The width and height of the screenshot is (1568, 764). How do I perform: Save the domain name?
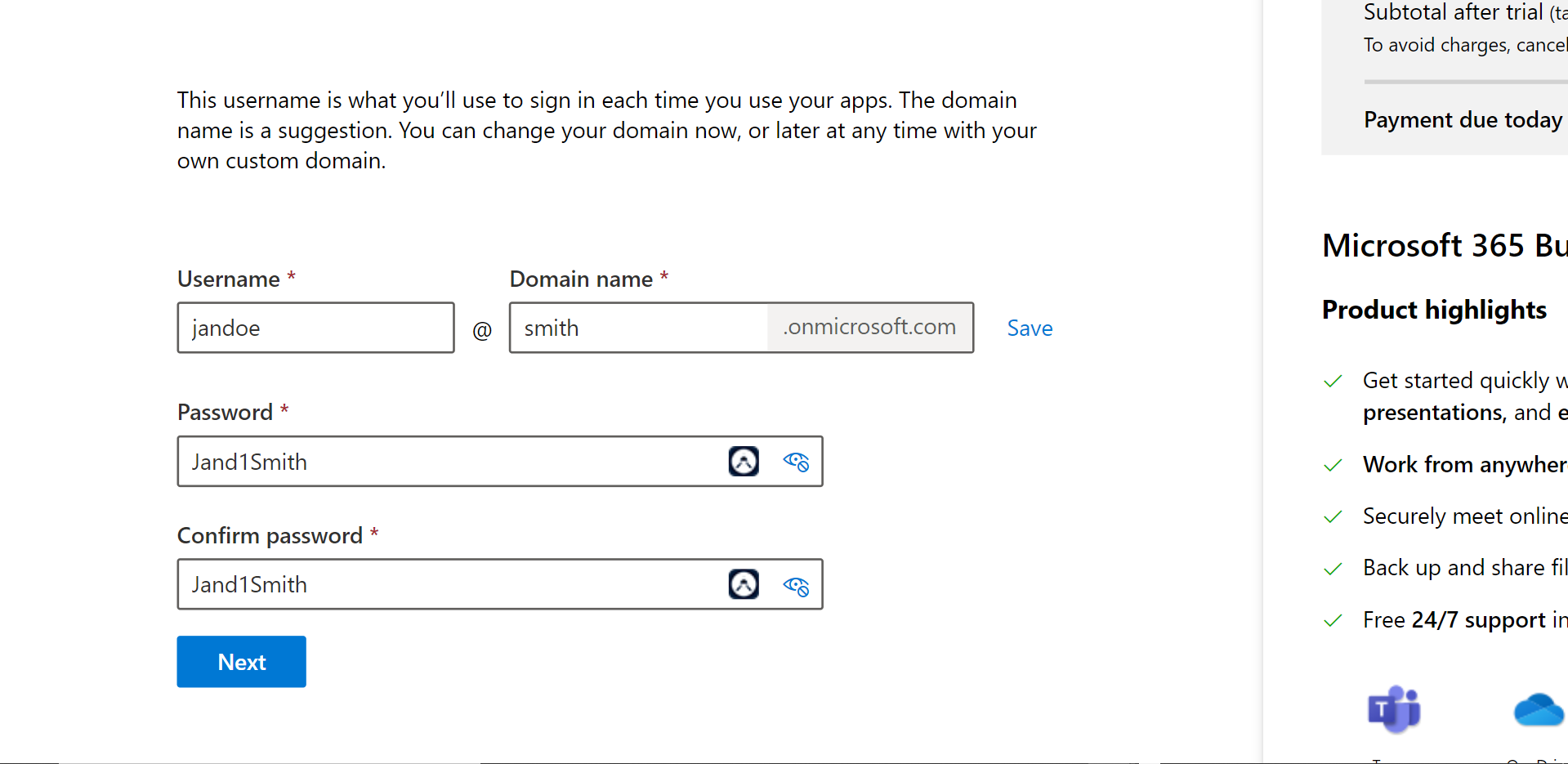1030,328
